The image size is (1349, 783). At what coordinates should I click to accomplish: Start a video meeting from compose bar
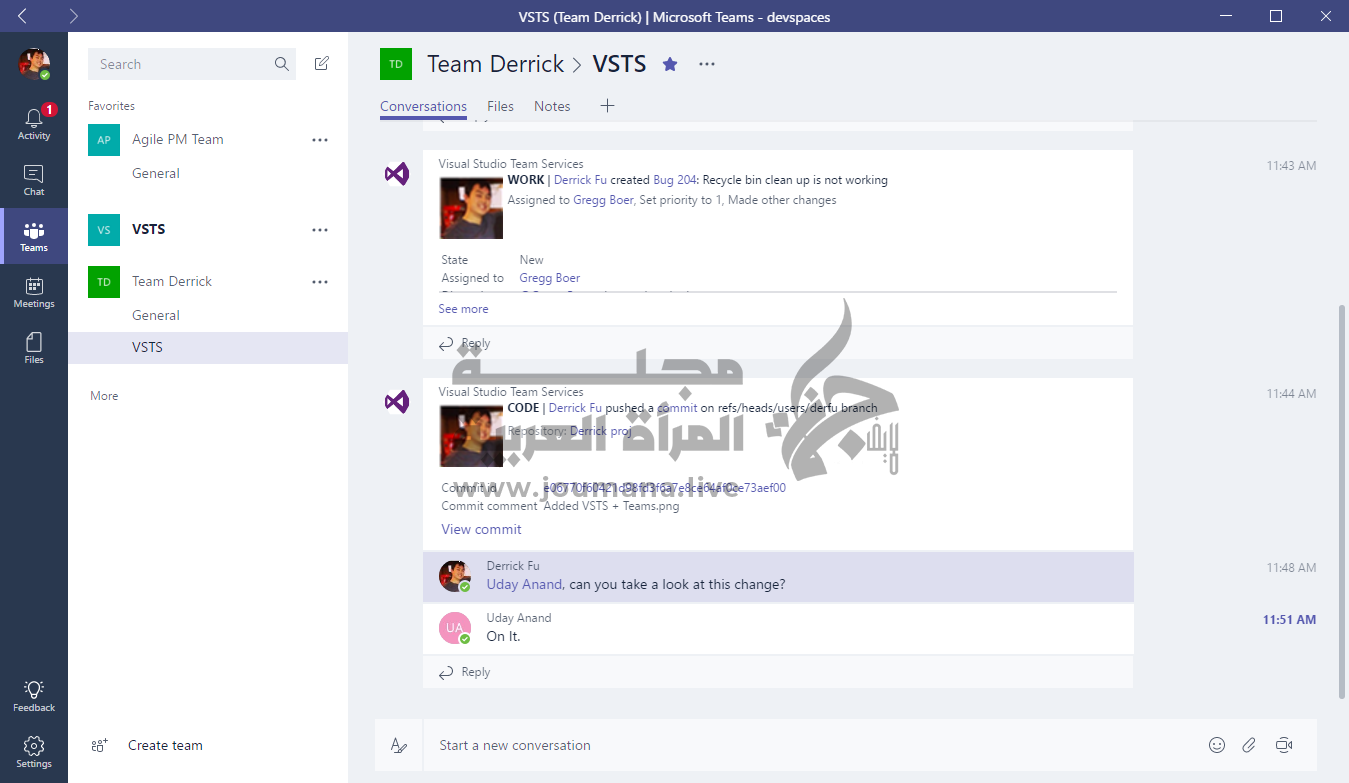point(1284,745)
